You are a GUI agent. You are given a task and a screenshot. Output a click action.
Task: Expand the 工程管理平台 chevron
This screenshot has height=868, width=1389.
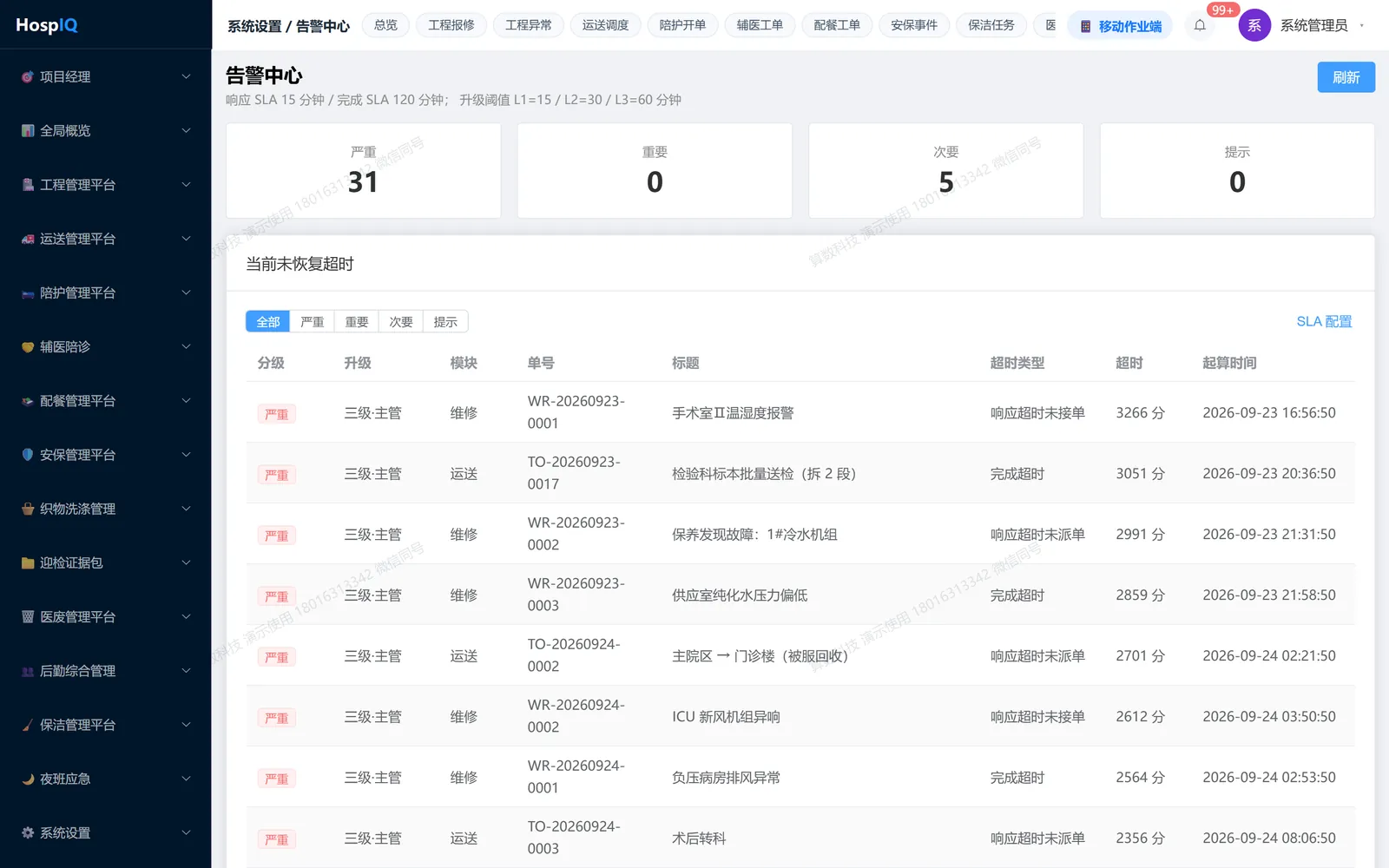(186, 185)
